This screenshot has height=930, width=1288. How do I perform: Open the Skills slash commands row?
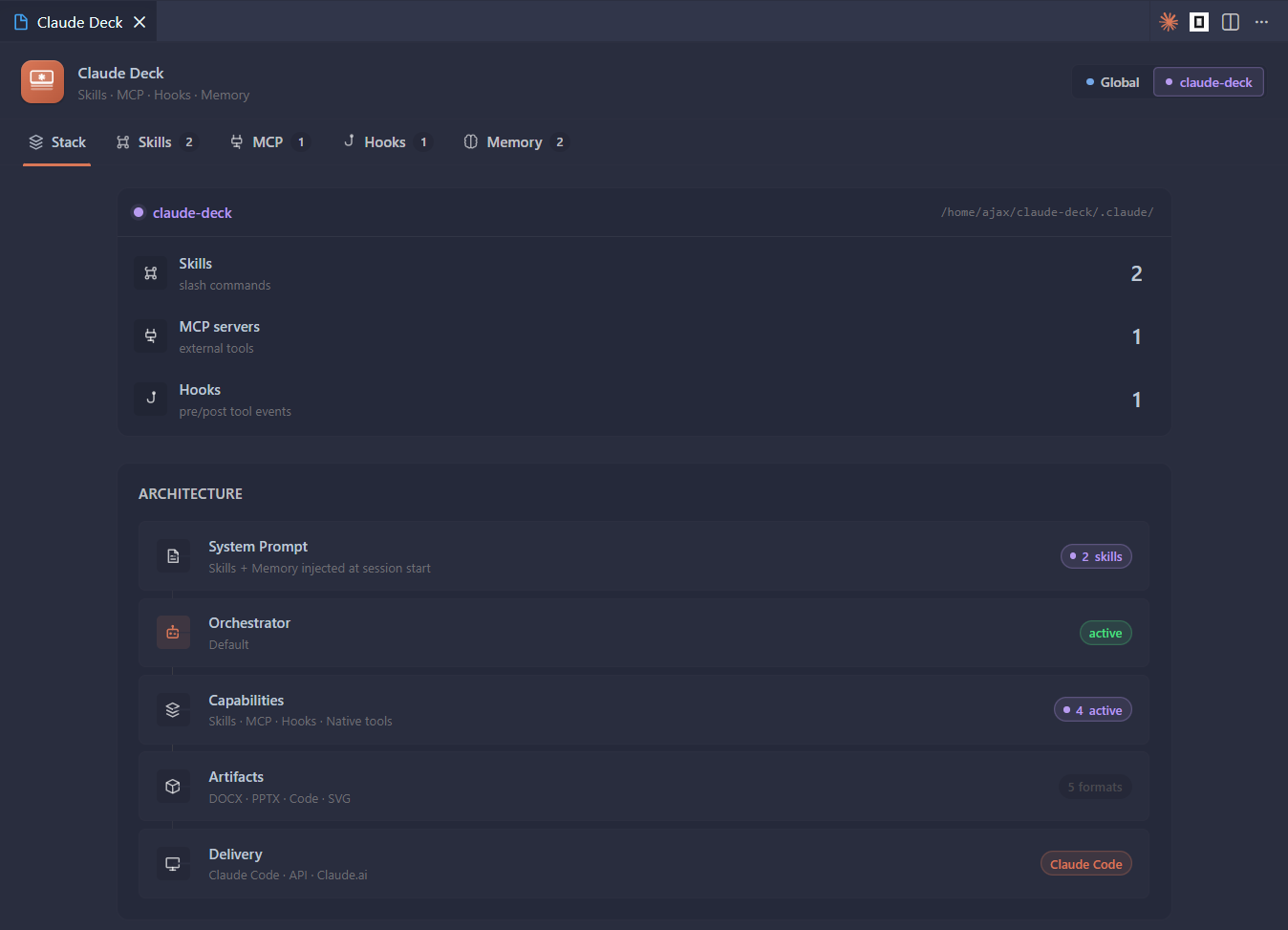point(645,273)
